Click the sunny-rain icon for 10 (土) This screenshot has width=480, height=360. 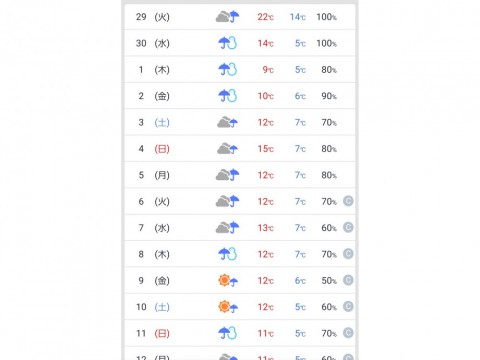(x=228, y=307)
